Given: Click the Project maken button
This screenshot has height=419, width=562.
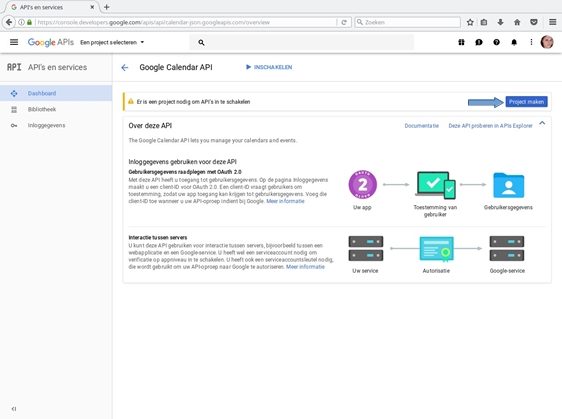Looking at the screenshot, I should pyautogui.click(x=526, y=102).
